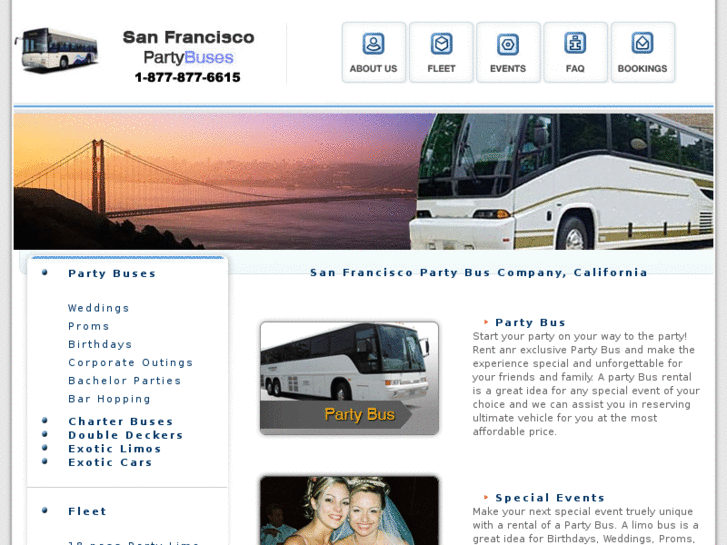Click the small bus logo image
The image size is (727, 545).
[x=57, y=49]
